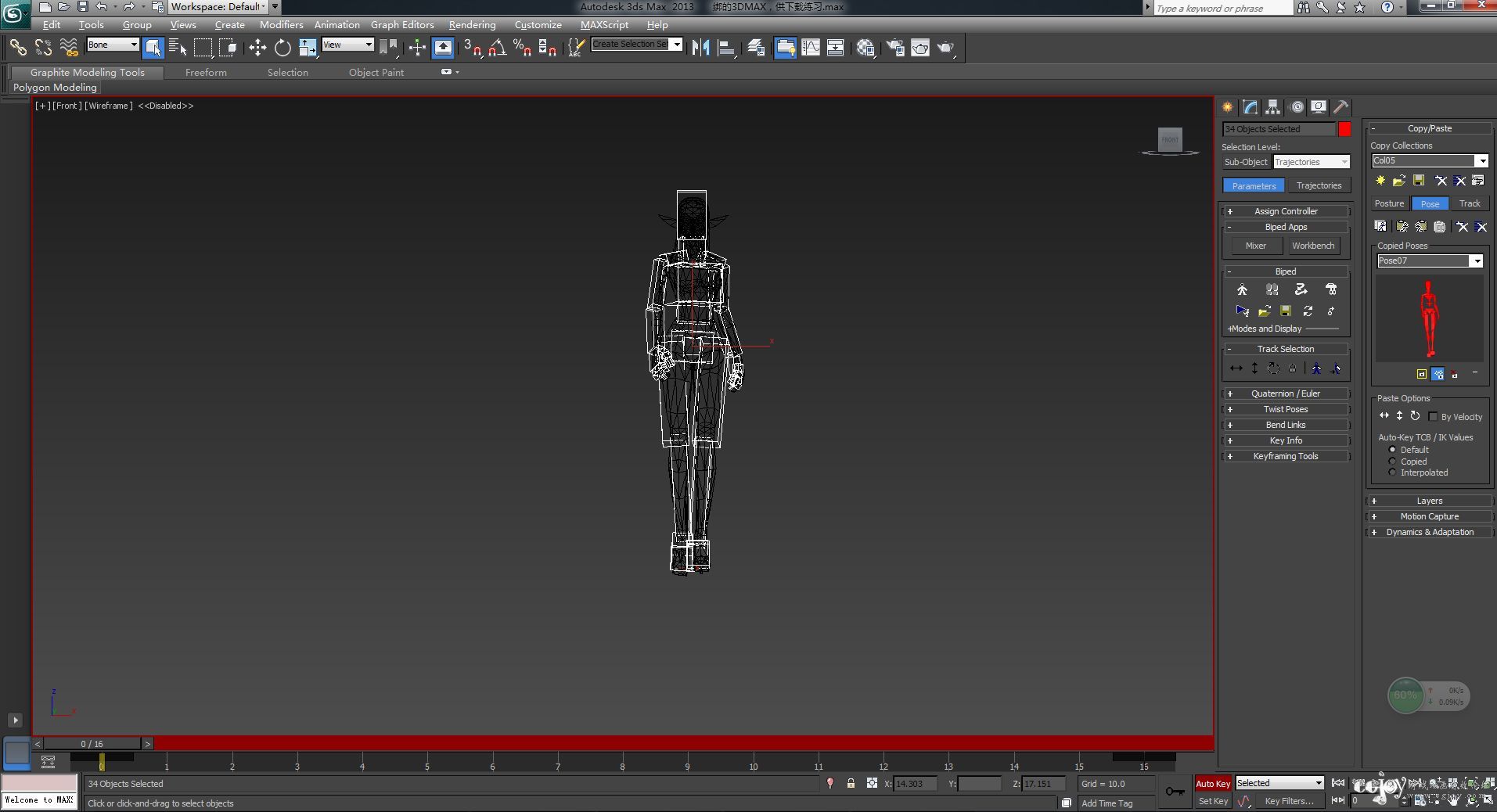This screenshot has width=1497, height=812.
Task: Click the red Pose07 thumbnail preview
Action: [x=1430, y=318]
